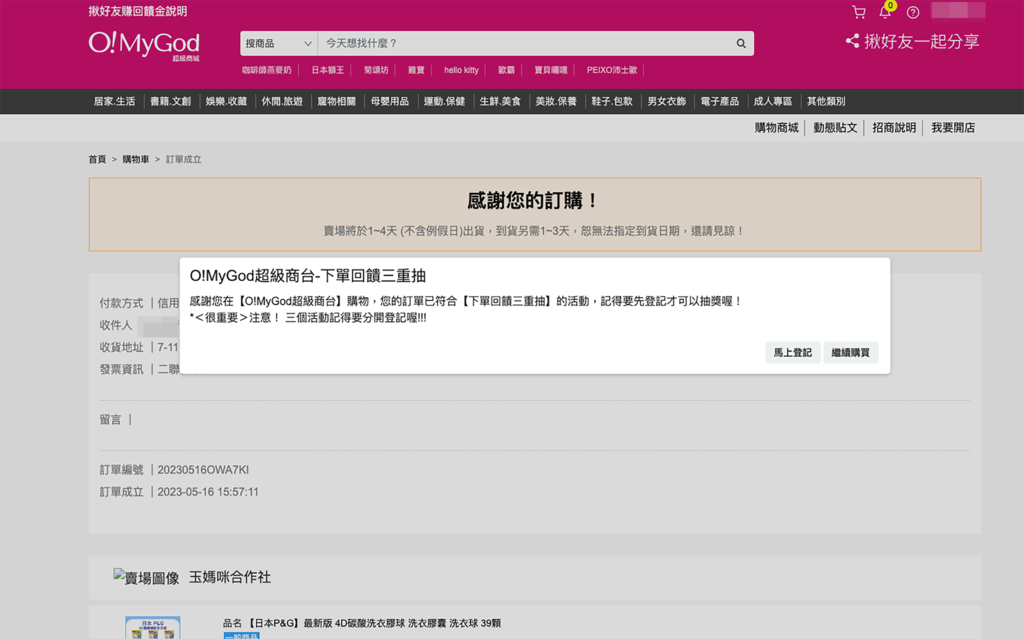1024x639 pixels.
Task: Click the share icon beside 揪好友一起分享
Action: pyautogui.click(x=852, y=41)
